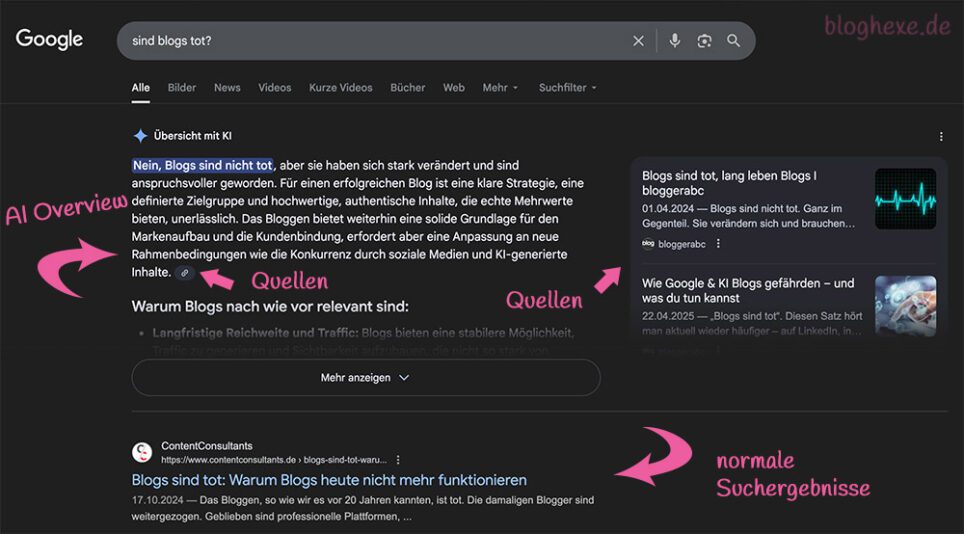Switch to the Web tab
This screenshot has height=534, width=964.
[454, 87]
